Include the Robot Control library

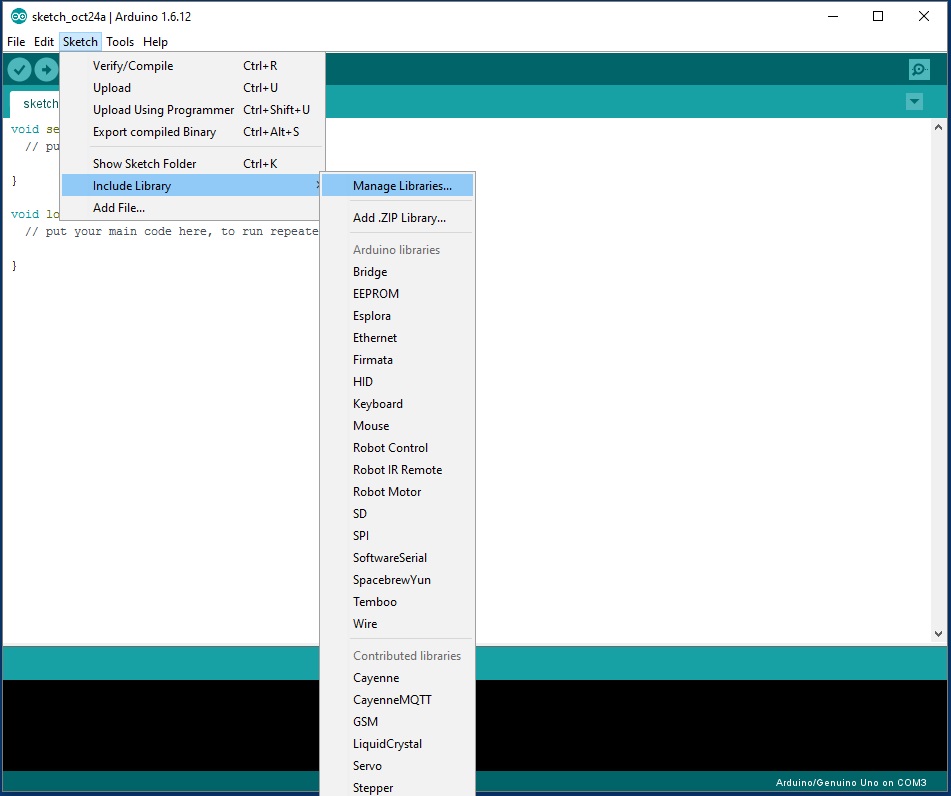[397, 448]
